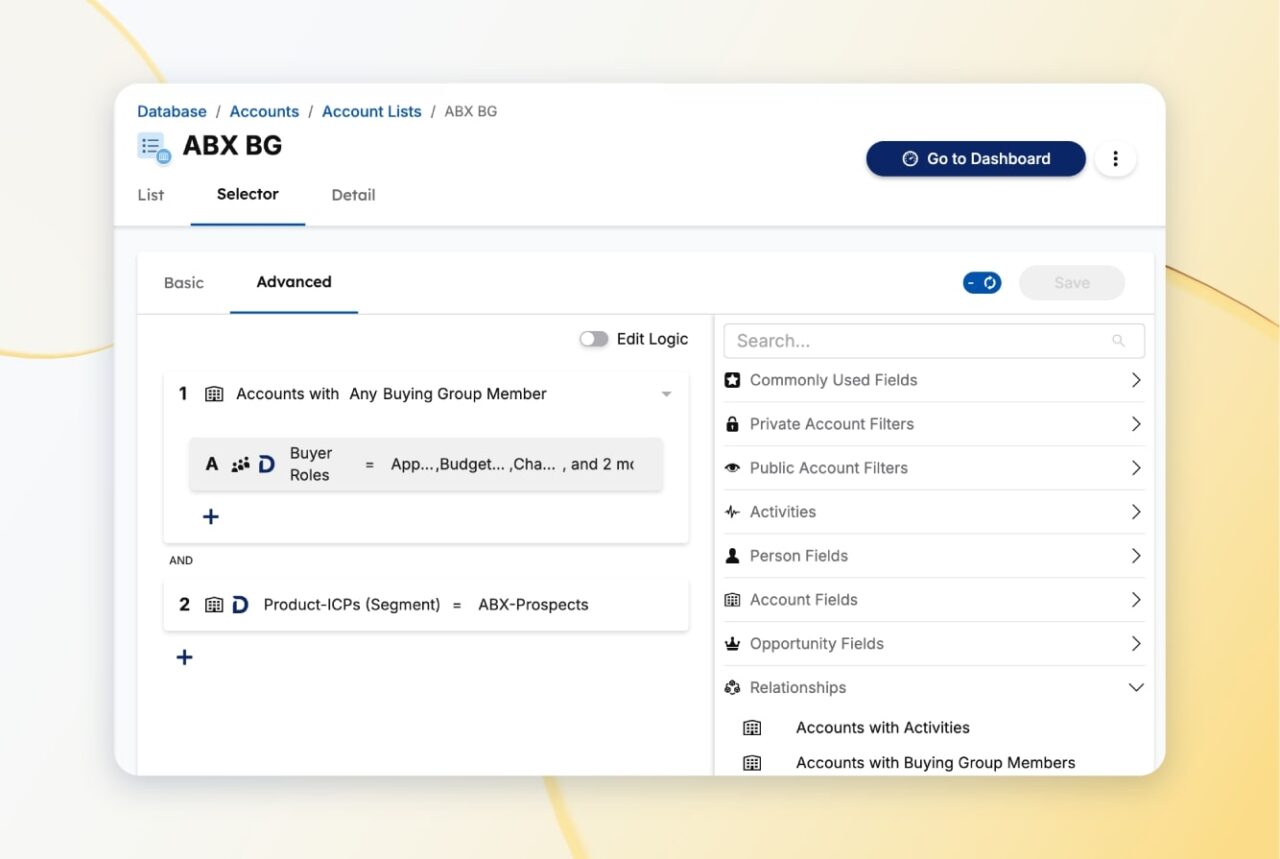Screen dimensions: 1280x859
Task: Click the Public Account Filters eye icon
Action: [732, 468]
